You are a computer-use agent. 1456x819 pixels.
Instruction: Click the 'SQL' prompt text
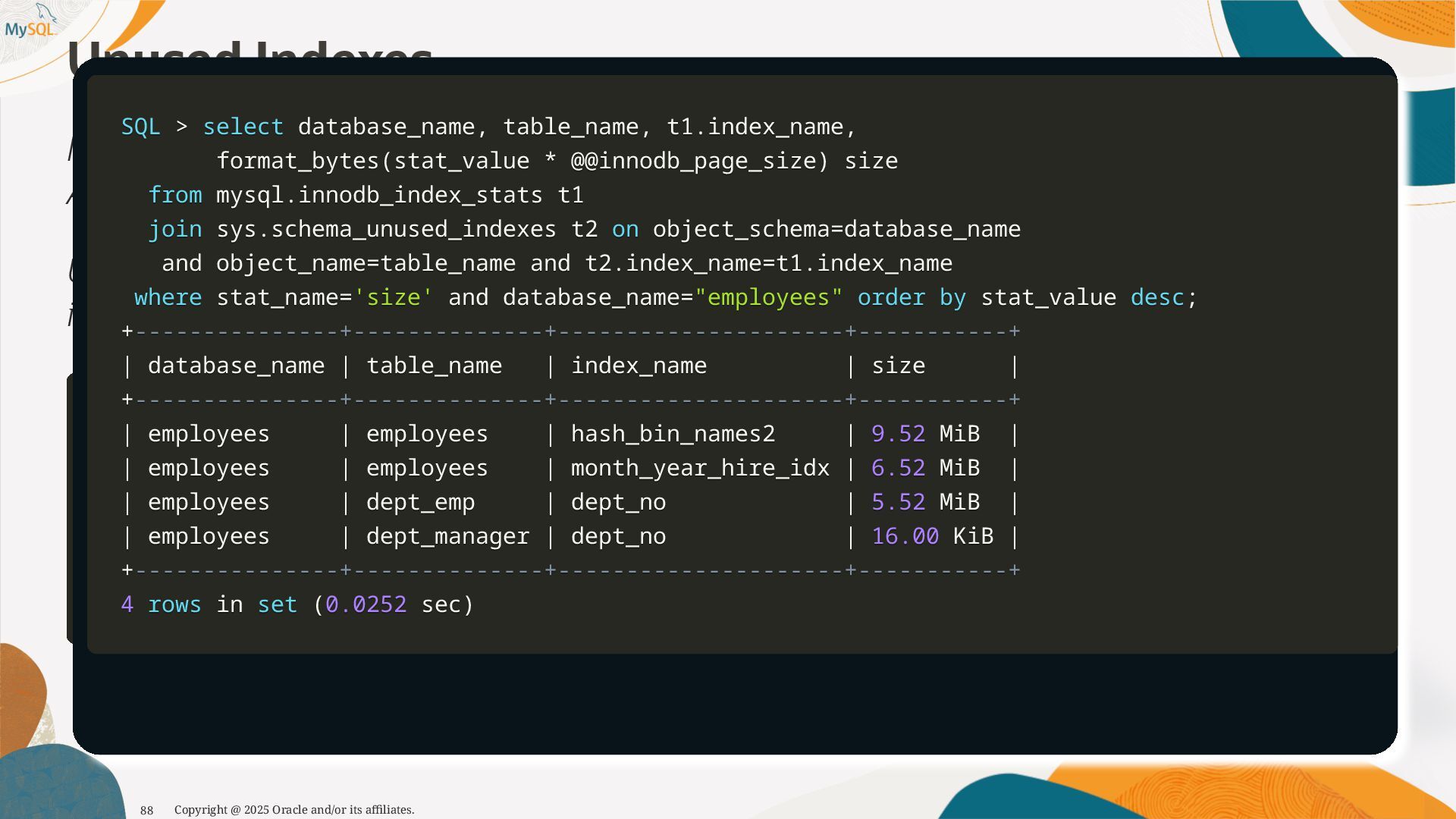coord(140,127)
